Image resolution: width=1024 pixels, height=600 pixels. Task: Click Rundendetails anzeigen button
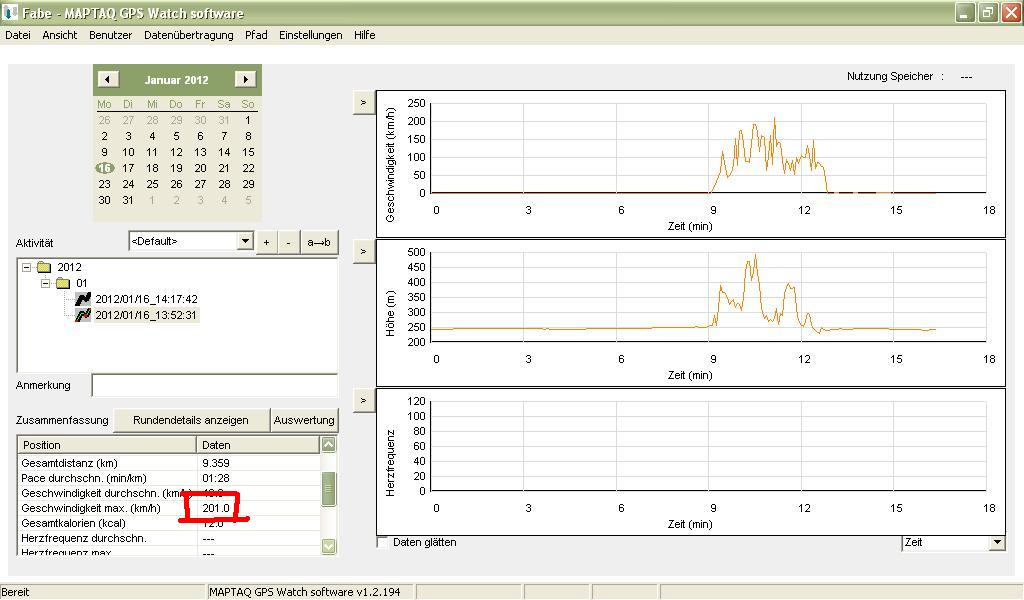192,420
